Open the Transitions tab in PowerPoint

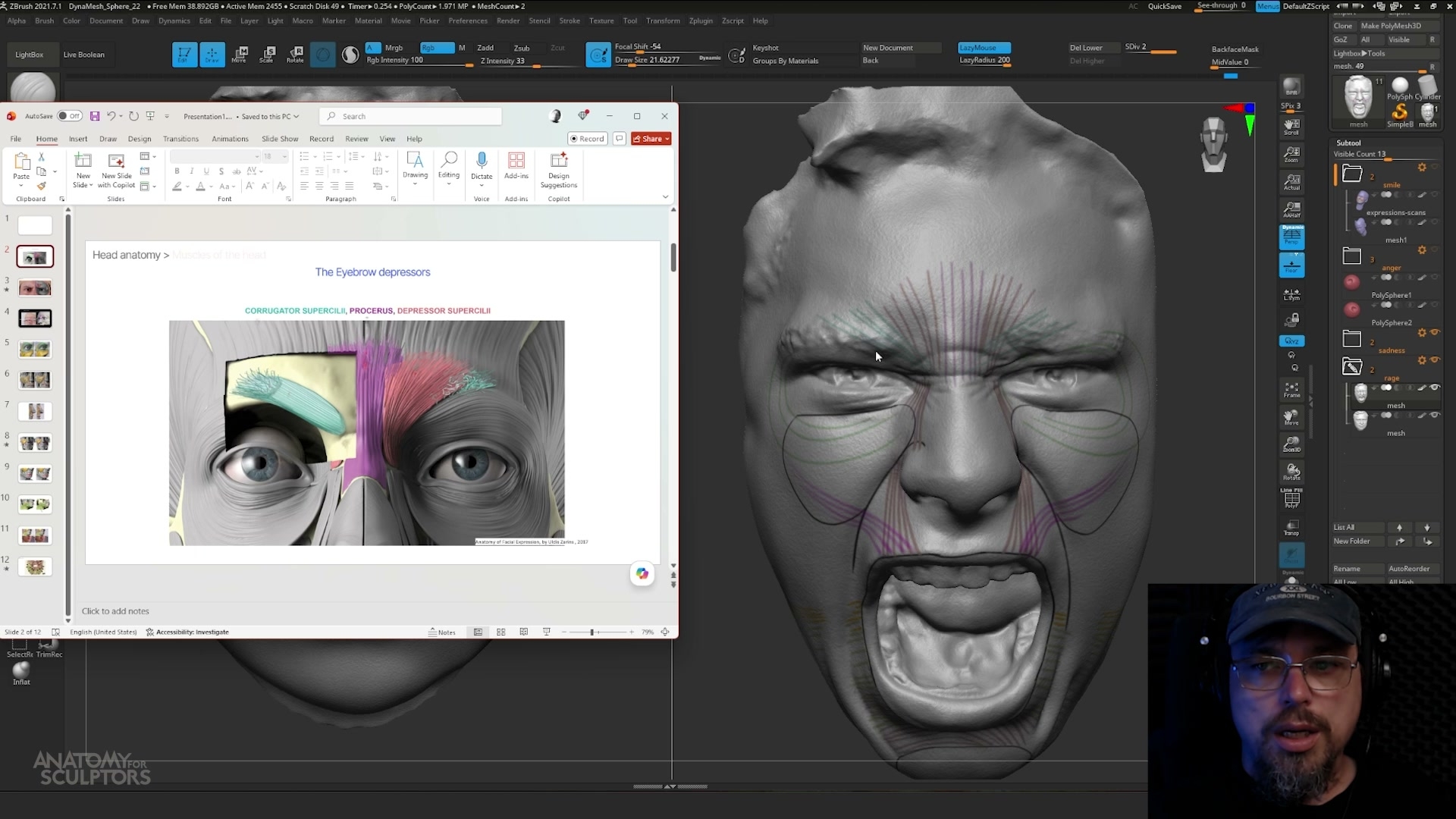(x=180, y=139)
